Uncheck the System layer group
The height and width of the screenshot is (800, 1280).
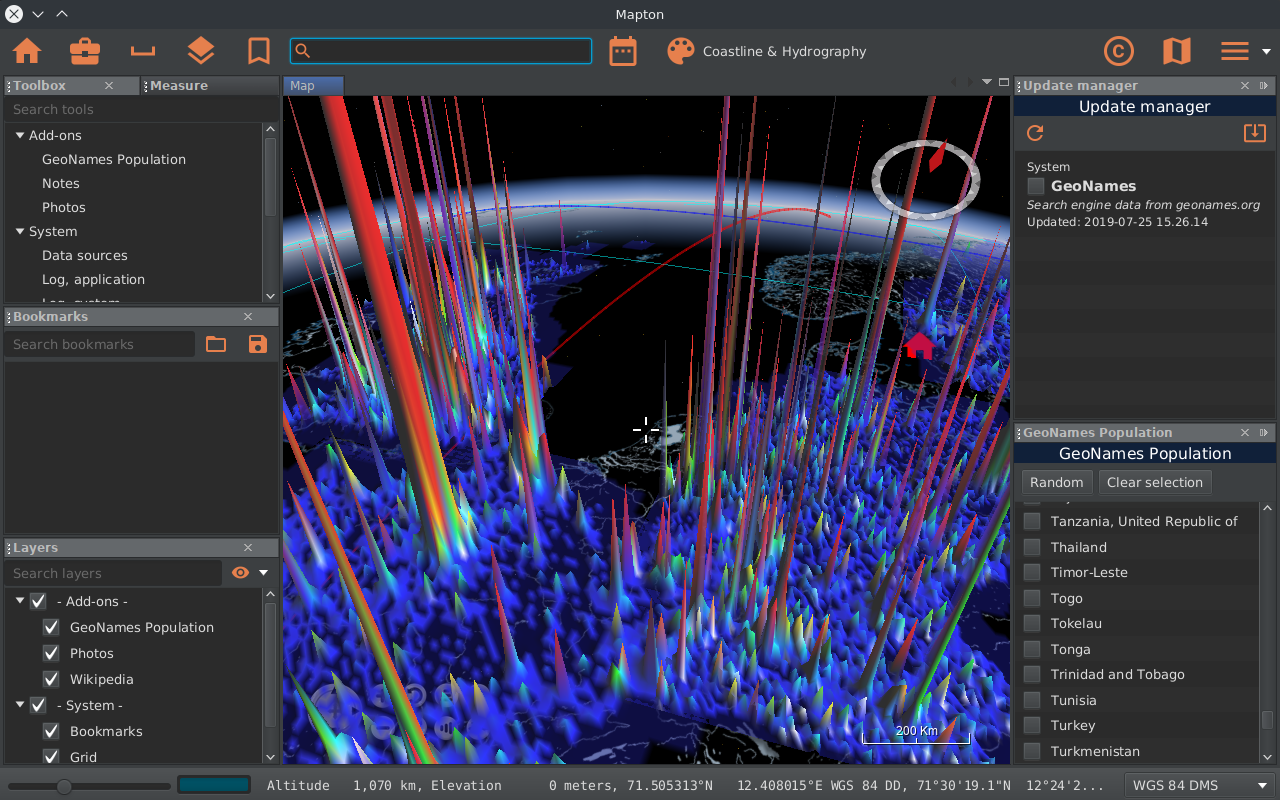coord(38,705)
